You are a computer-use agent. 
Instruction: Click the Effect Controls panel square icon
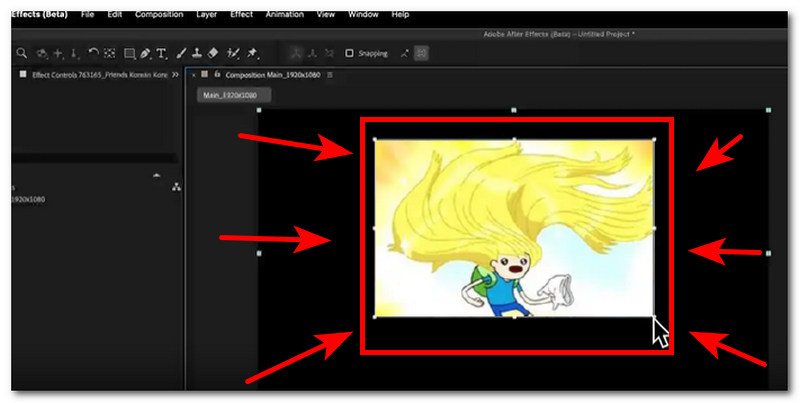tap(22, 74)
